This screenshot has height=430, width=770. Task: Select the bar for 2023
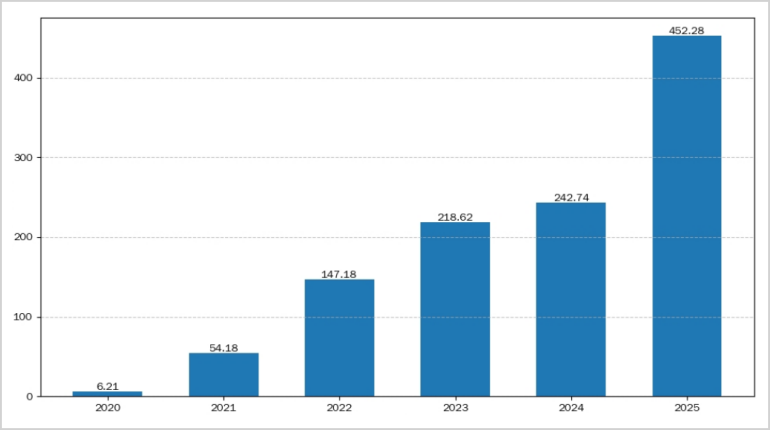click(455, 309)
